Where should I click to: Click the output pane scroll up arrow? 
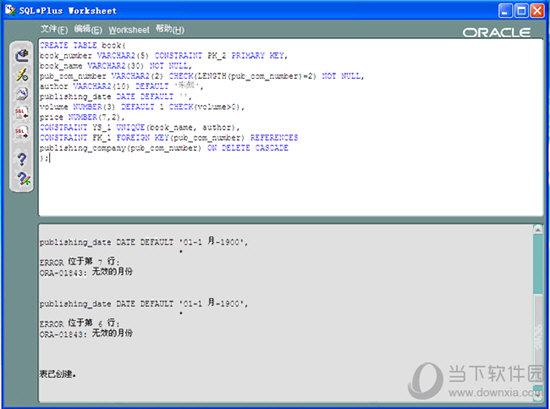(538, 229)
